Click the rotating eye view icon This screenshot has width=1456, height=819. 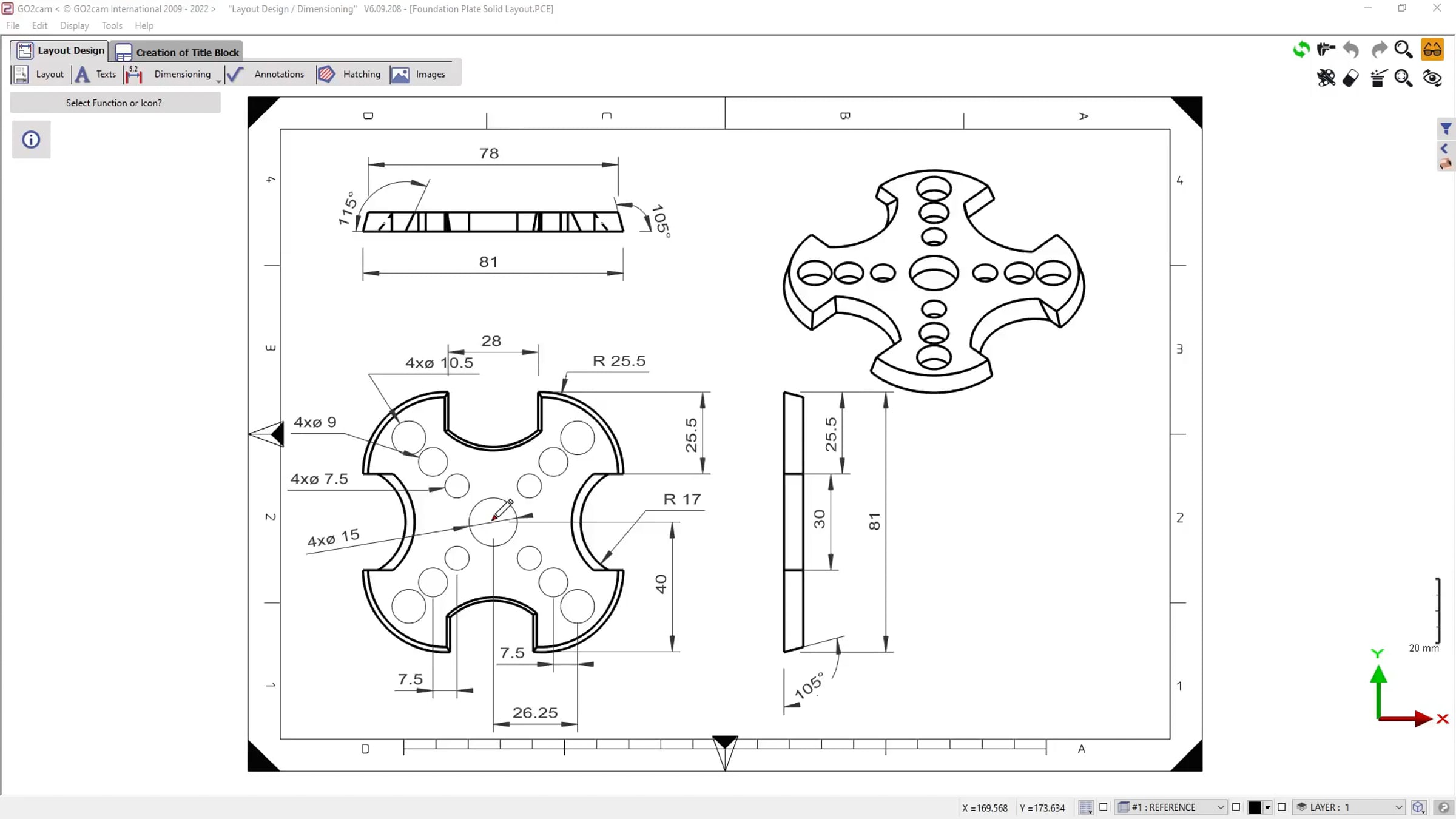pos(1432,78)
